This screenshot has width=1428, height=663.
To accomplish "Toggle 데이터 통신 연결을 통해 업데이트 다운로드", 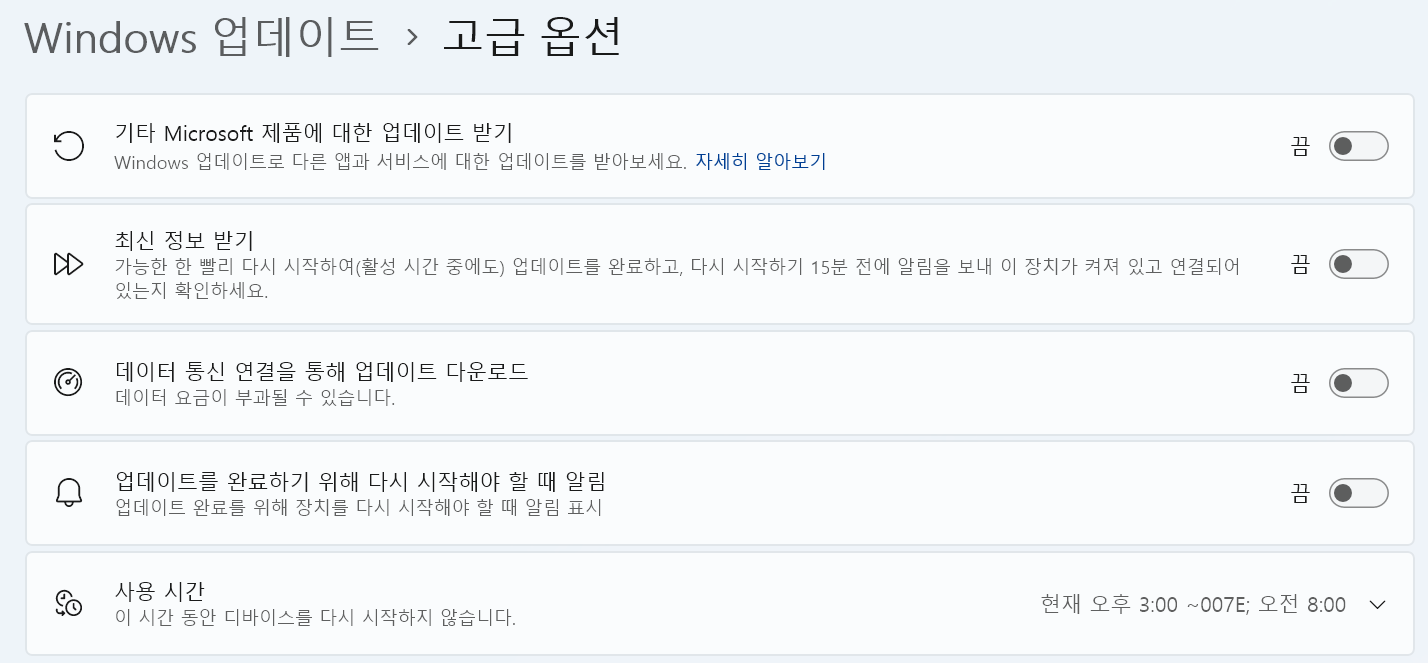I will point(1358,383).
